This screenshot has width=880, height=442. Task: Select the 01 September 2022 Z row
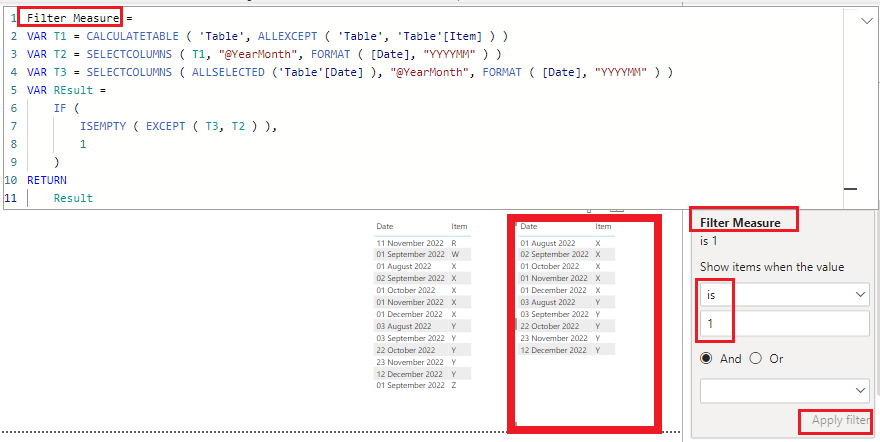coord(423,385)
